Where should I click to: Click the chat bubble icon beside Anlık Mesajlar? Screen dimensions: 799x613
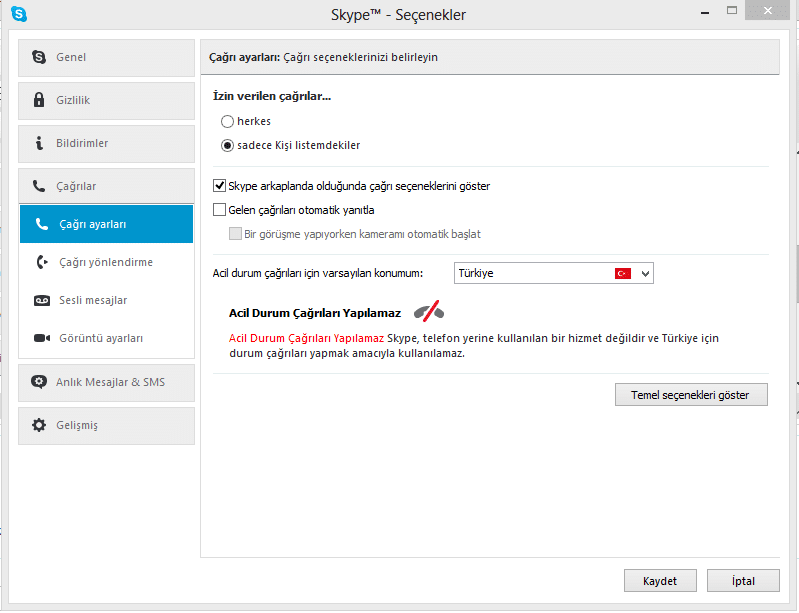[39, 382]
